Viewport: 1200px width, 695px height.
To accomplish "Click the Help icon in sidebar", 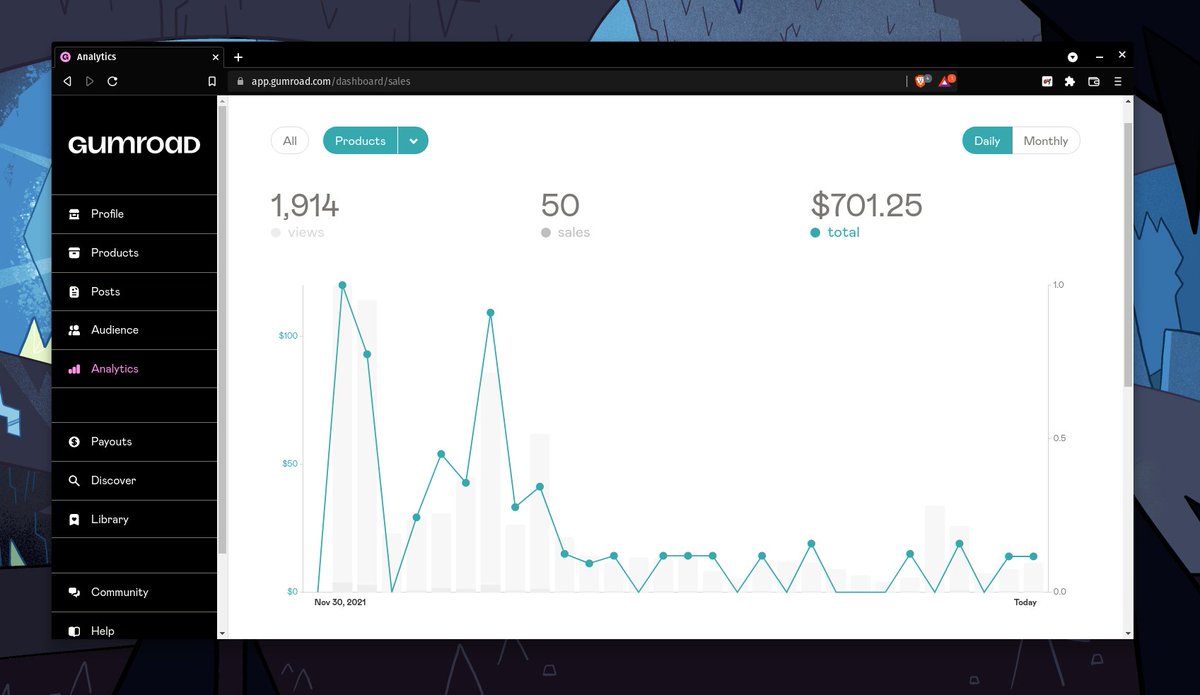I will [74, 631].
